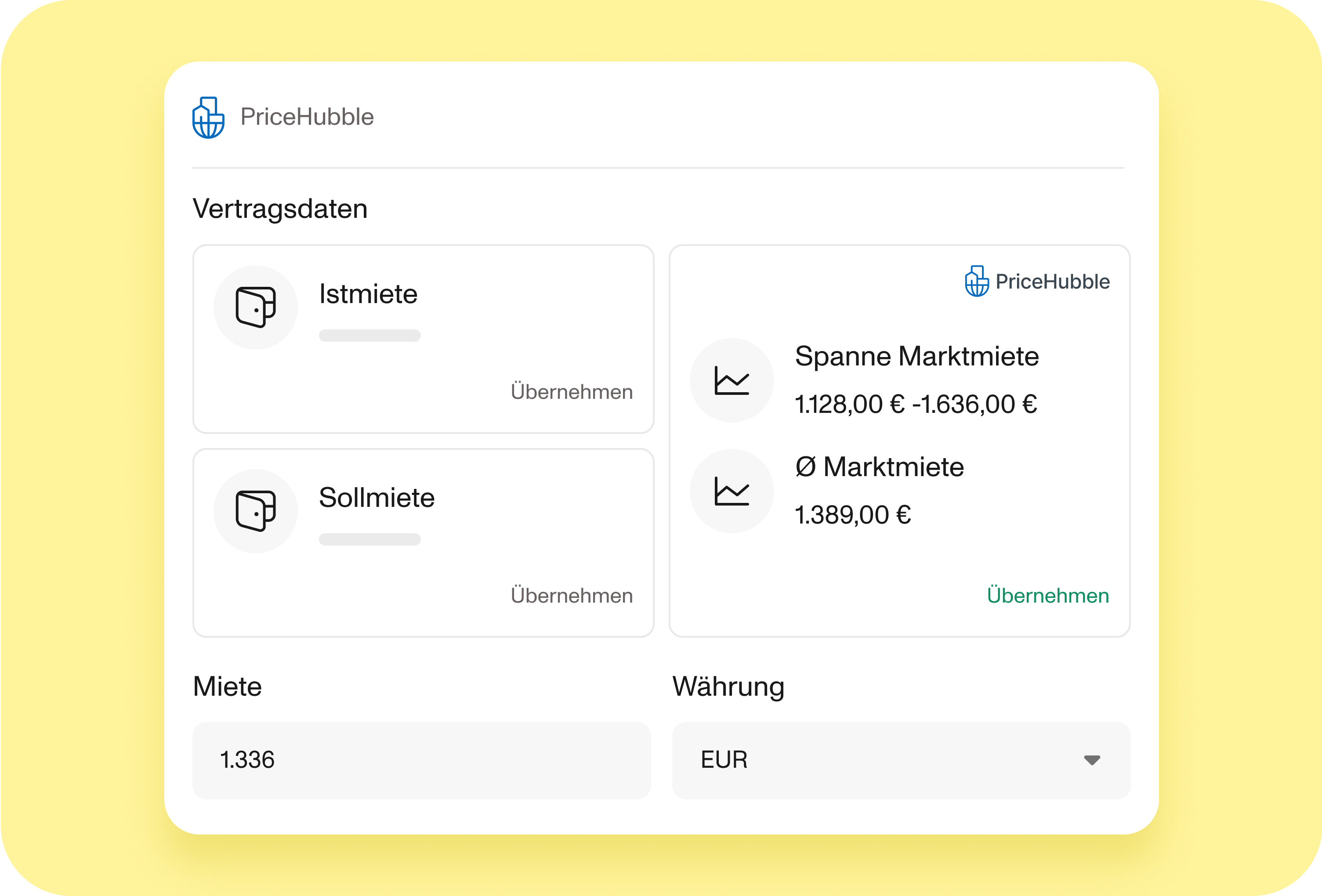The height and width of the screenshot is (896, 1322).
Task: Click the PriceHubble header brand text
Action: pyautogui.click(x=307, y=116)
